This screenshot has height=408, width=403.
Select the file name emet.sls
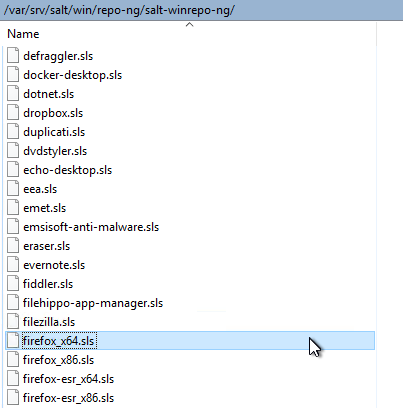pyautogui.click(x=45, y=208)
